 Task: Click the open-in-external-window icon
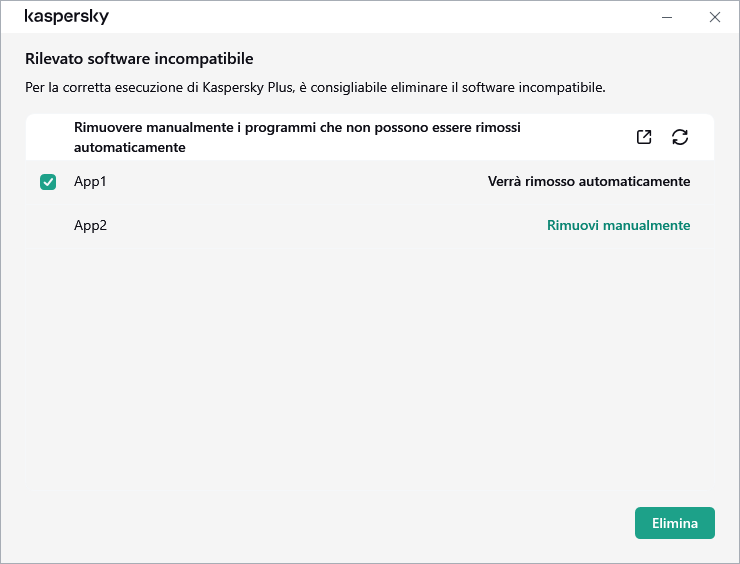click(x=644, y=137)
